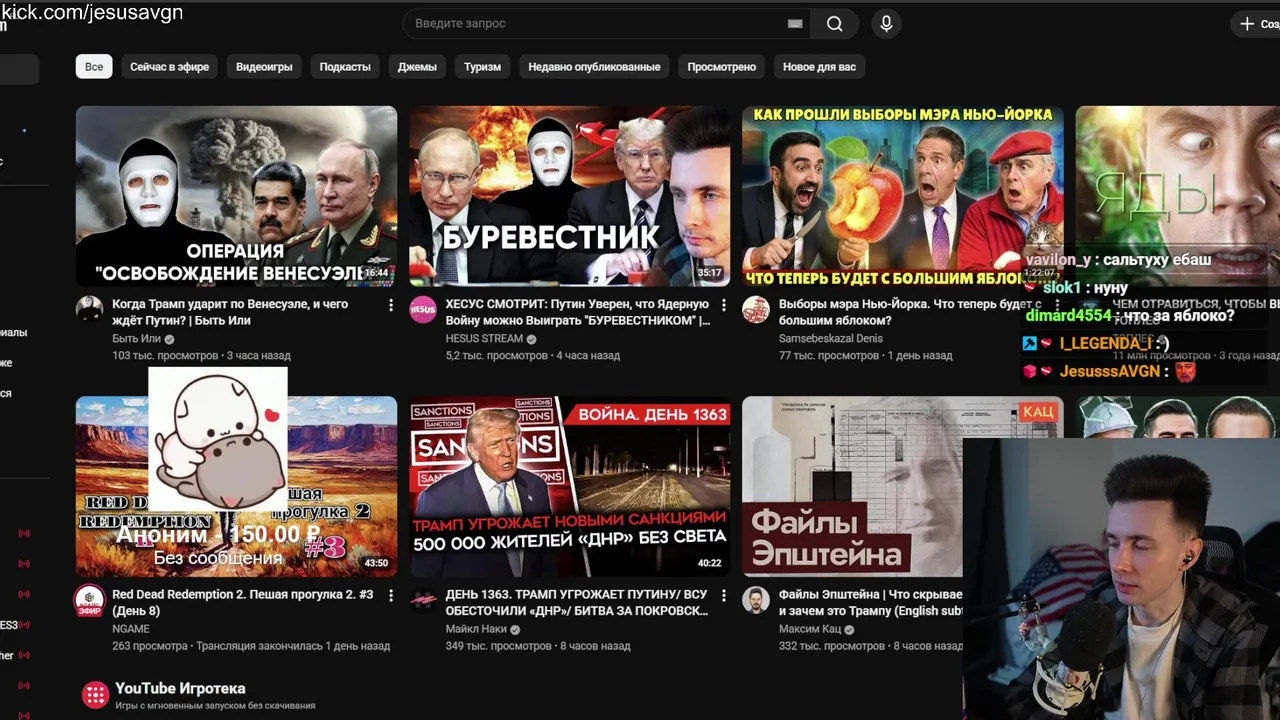Image resolution: width=1280 pixels, height=720 pixels.
Task: Click HESUS STREAM channel avatar
Action: (x=423, y=310)
